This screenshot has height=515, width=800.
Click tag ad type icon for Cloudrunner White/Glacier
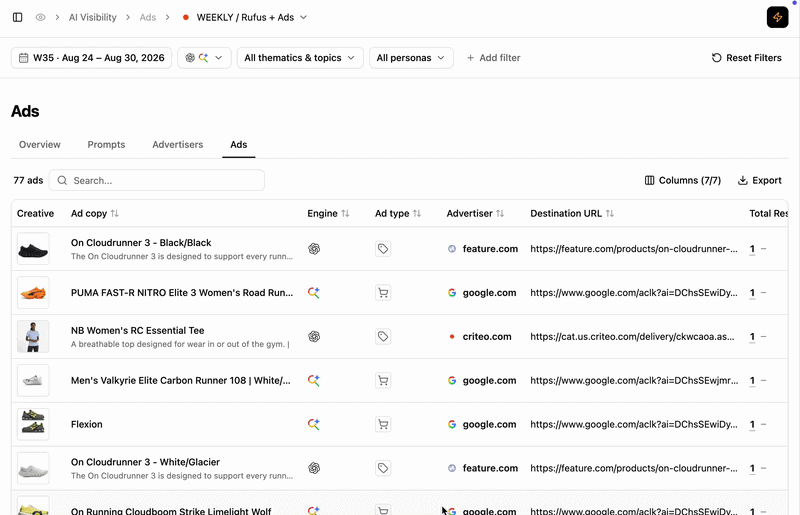(383, 468)
